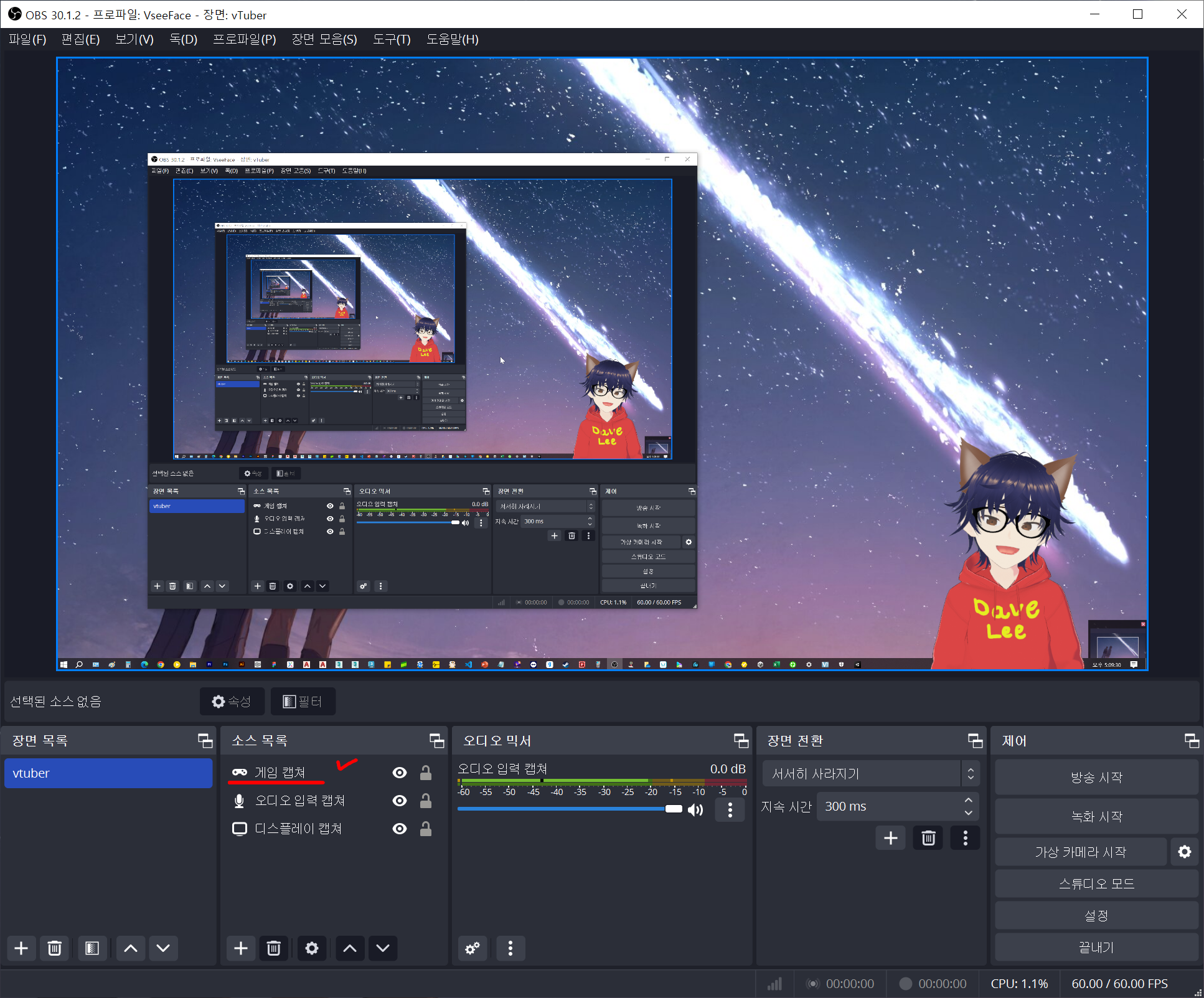
Task: Open the 프로파일(P) menu
Action: 244,39
